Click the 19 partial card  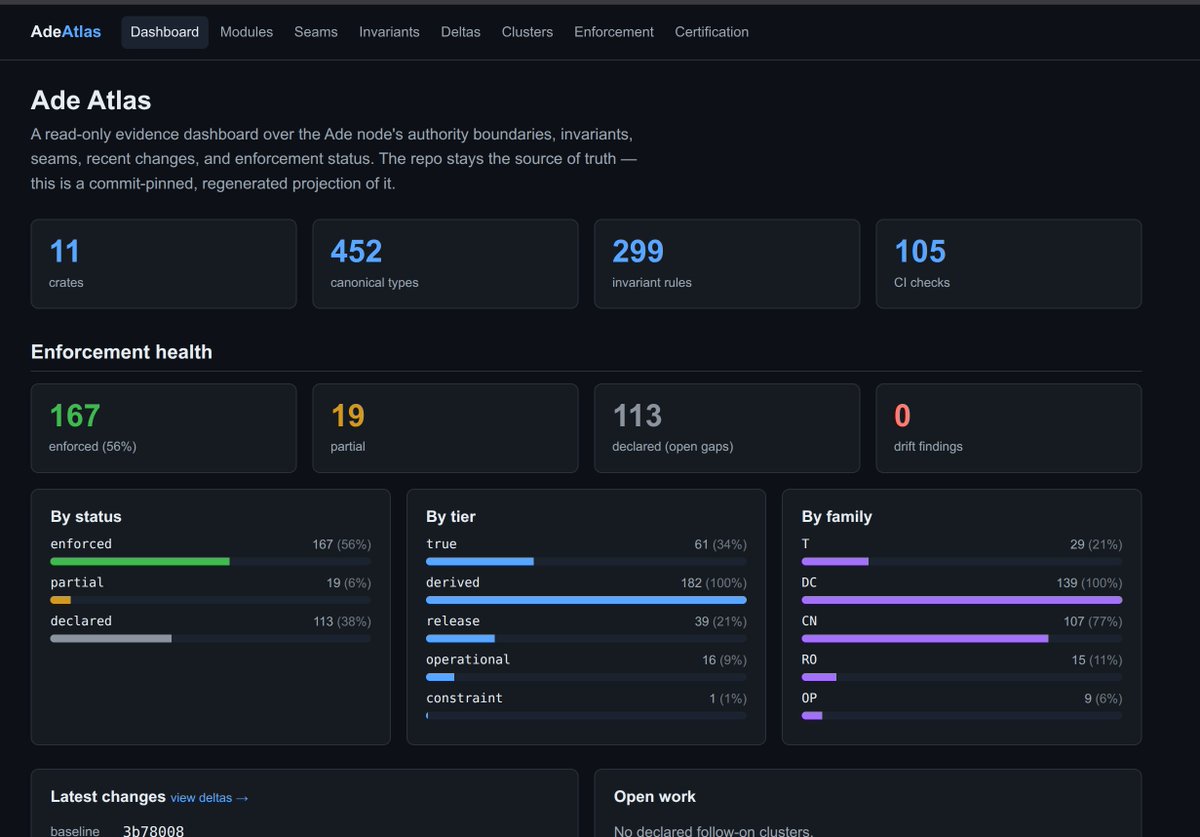click(445, 428)
